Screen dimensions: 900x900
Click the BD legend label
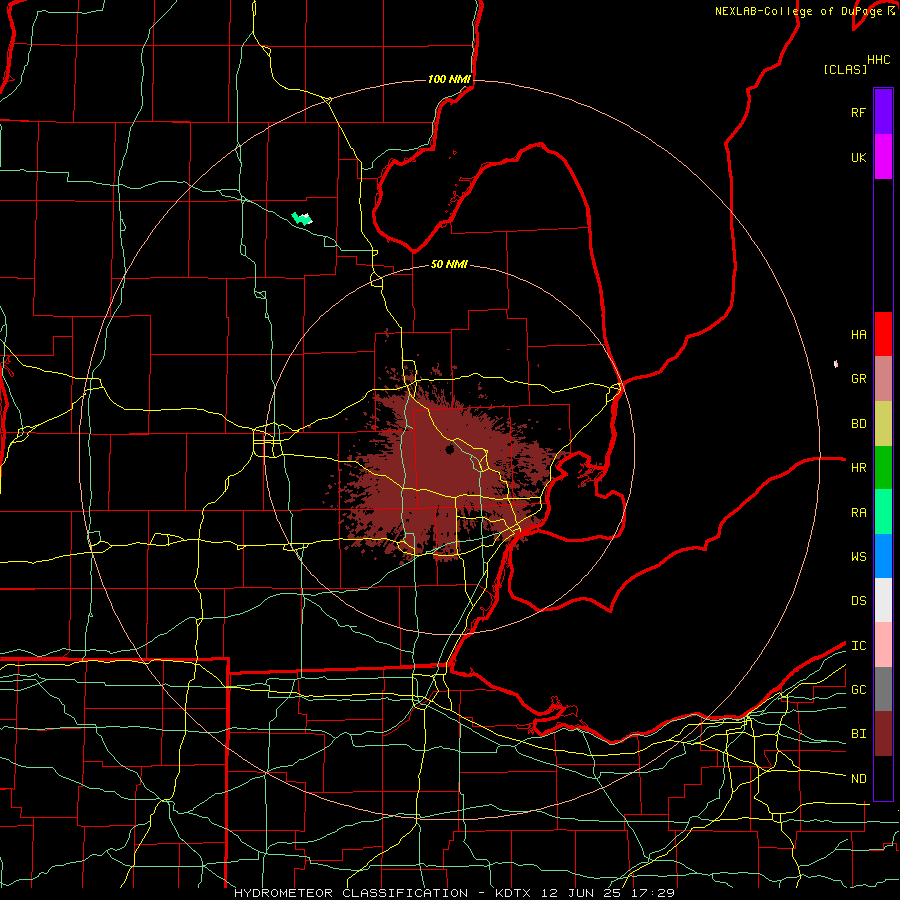click(858, 424)
